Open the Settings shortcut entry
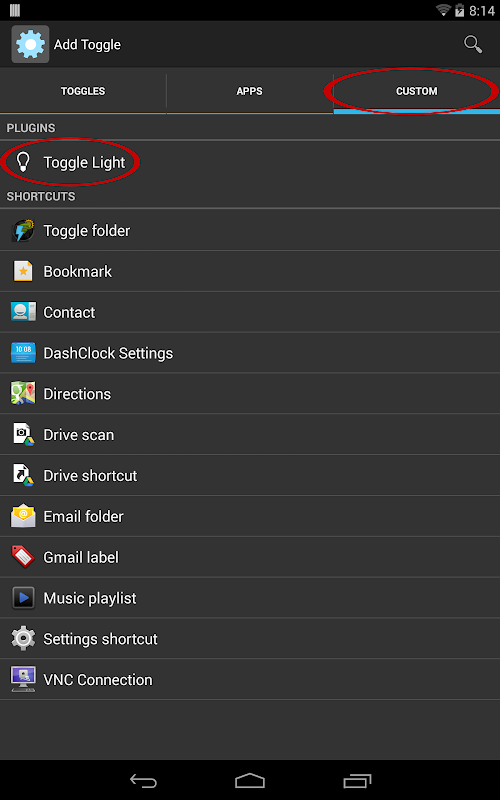 coord(250,639)
